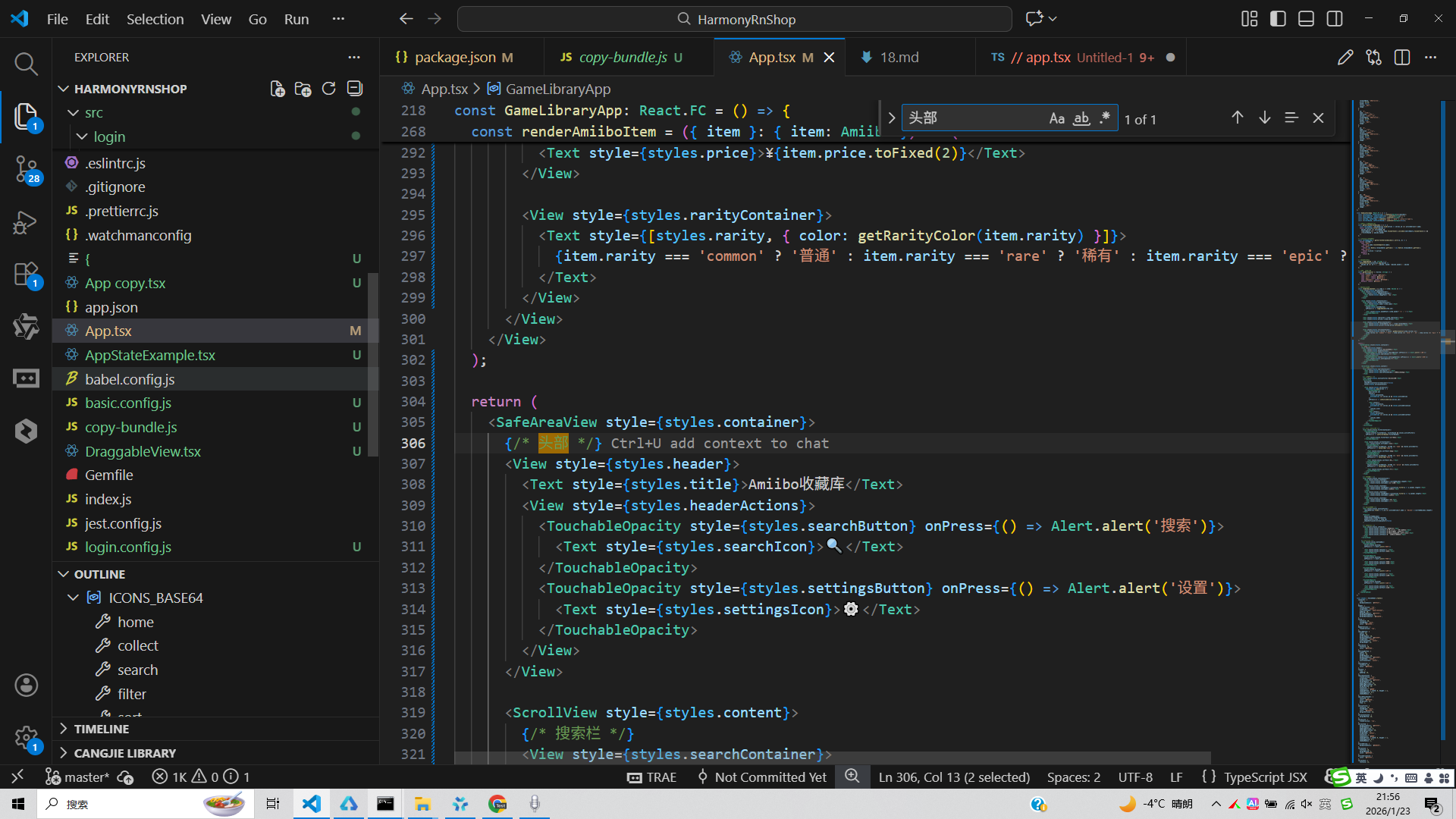This screenshot has height=819, width=1456.
Task: Open the Search view in activity bar
Action: point(26,64)
